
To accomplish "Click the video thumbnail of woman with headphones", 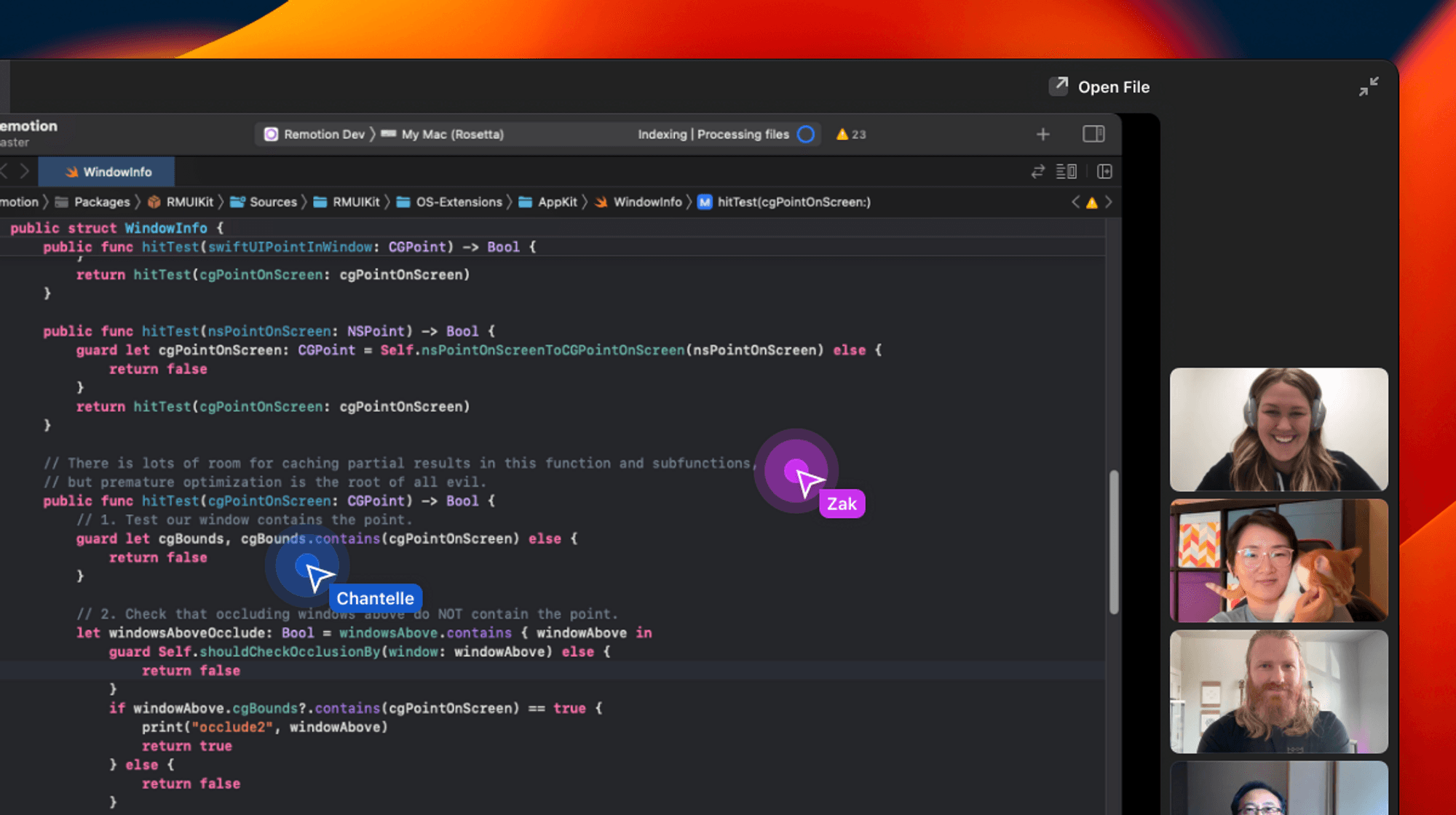I will pyautogui.click(x=1278, y=429).
